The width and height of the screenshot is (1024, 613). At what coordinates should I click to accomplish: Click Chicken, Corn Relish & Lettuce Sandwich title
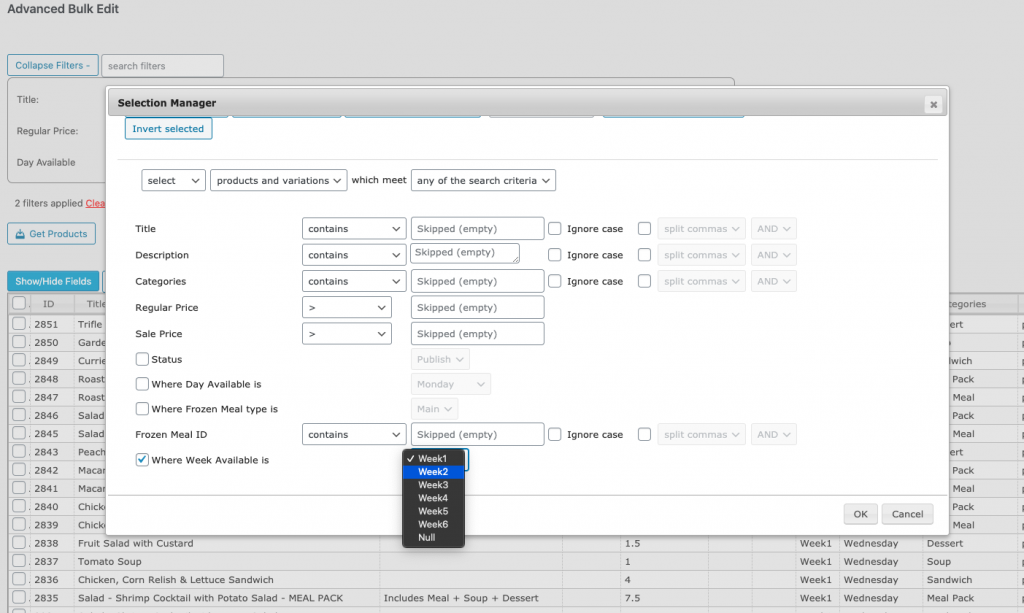click(x=176, y=580)
